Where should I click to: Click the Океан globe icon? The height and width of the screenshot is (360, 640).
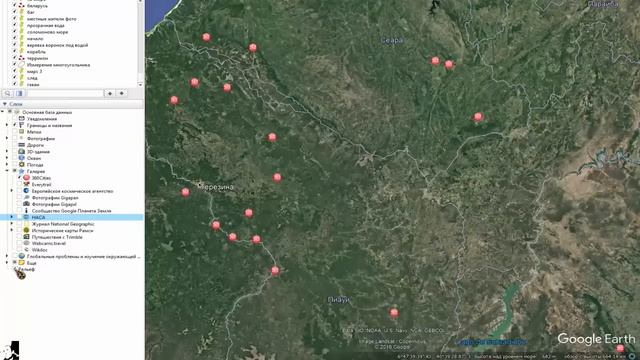(x=22, y=158)
